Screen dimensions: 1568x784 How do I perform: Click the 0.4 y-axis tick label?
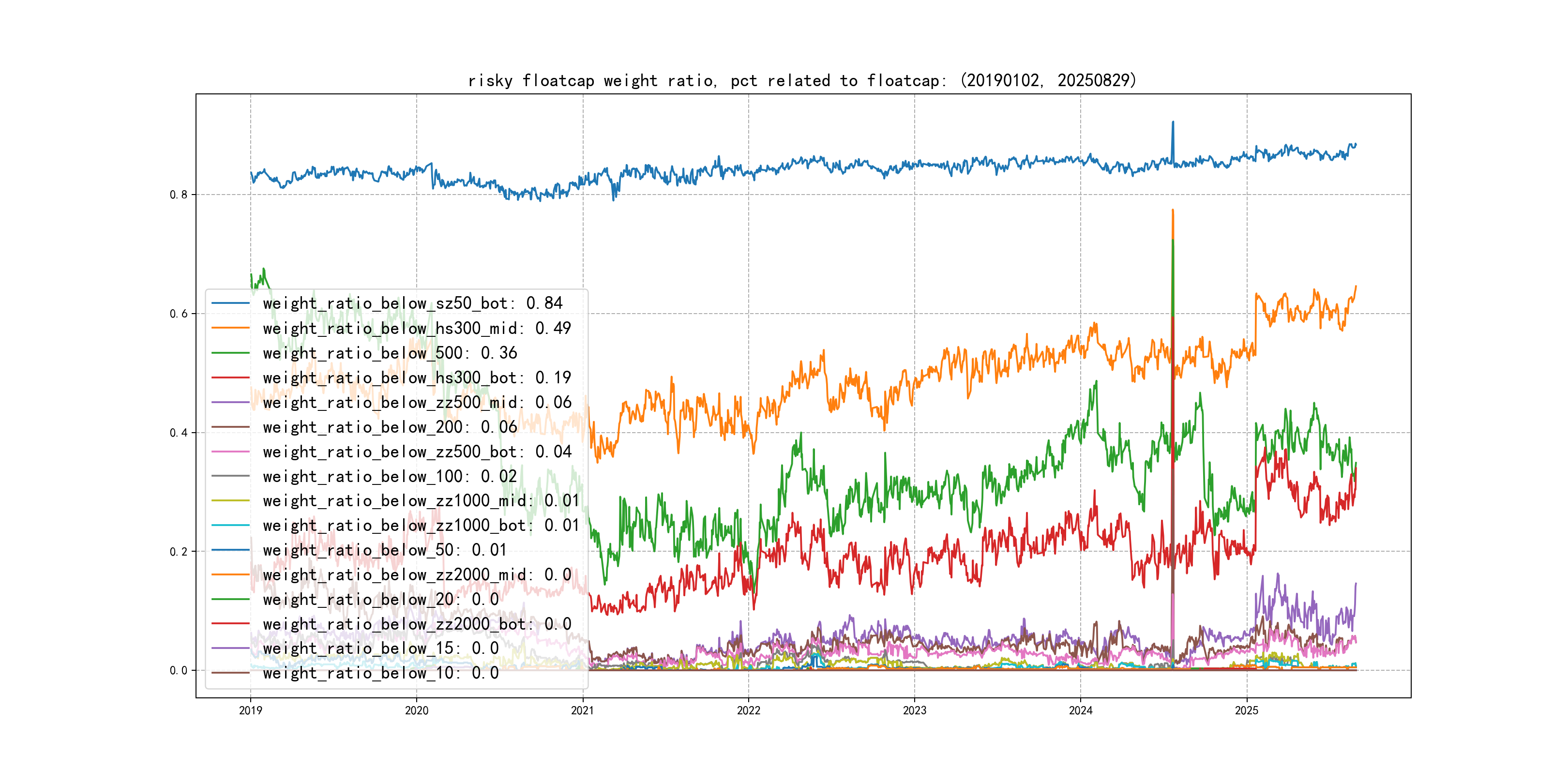click(x=179, y=433)
